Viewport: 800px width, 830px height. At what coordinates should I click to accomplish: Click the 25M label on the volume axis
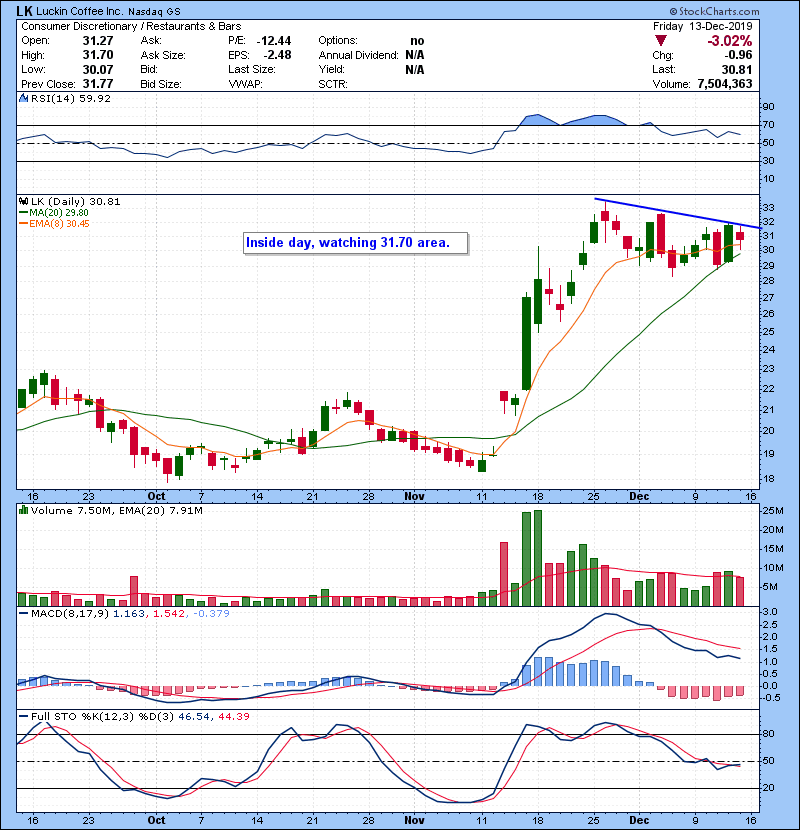click(772, 511)
